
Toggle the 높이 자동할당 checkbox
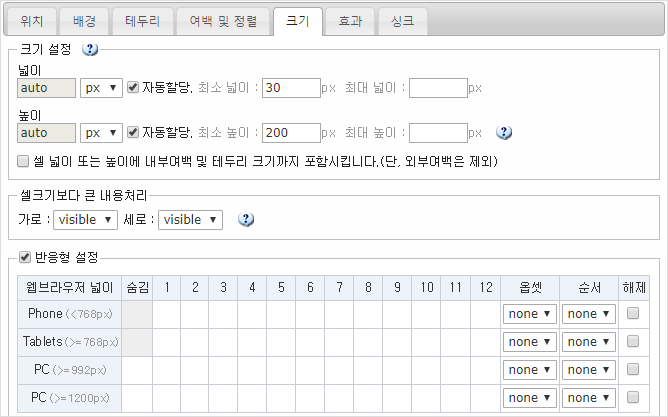[x=133, y=132]
